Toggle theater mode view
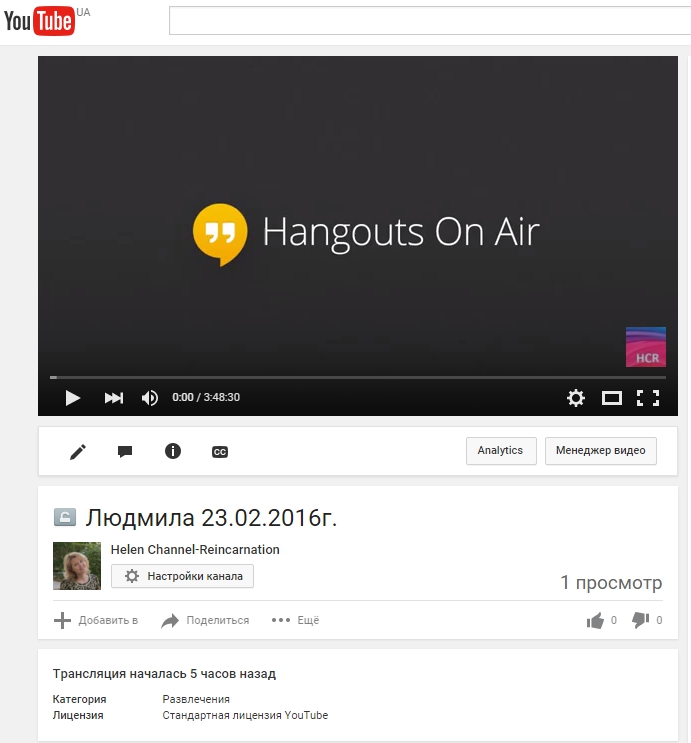The width and height of the screenshot is (691, 743). 611,398
